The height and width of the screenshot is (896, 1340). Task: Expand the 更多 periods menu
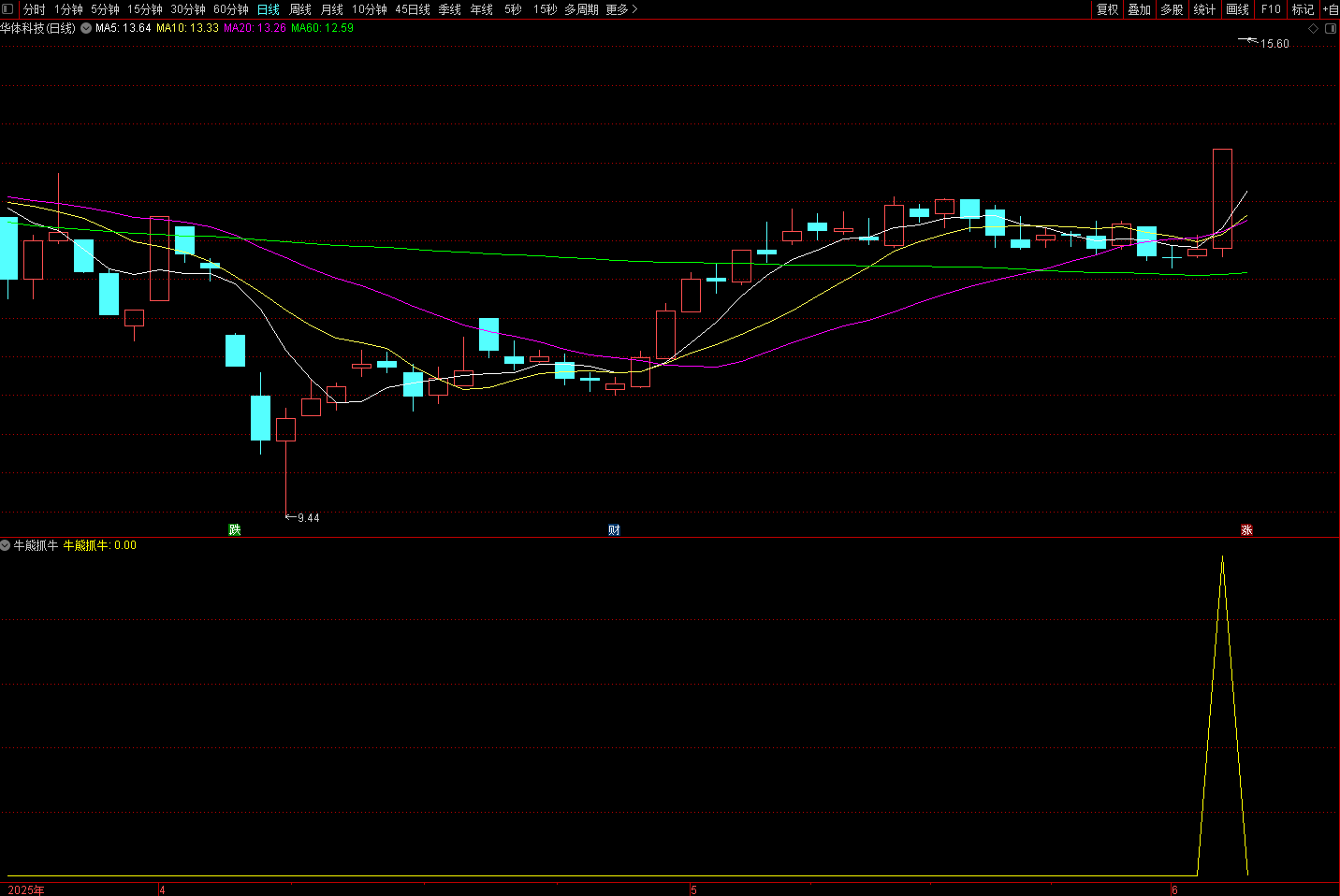(x=621, y=9)
